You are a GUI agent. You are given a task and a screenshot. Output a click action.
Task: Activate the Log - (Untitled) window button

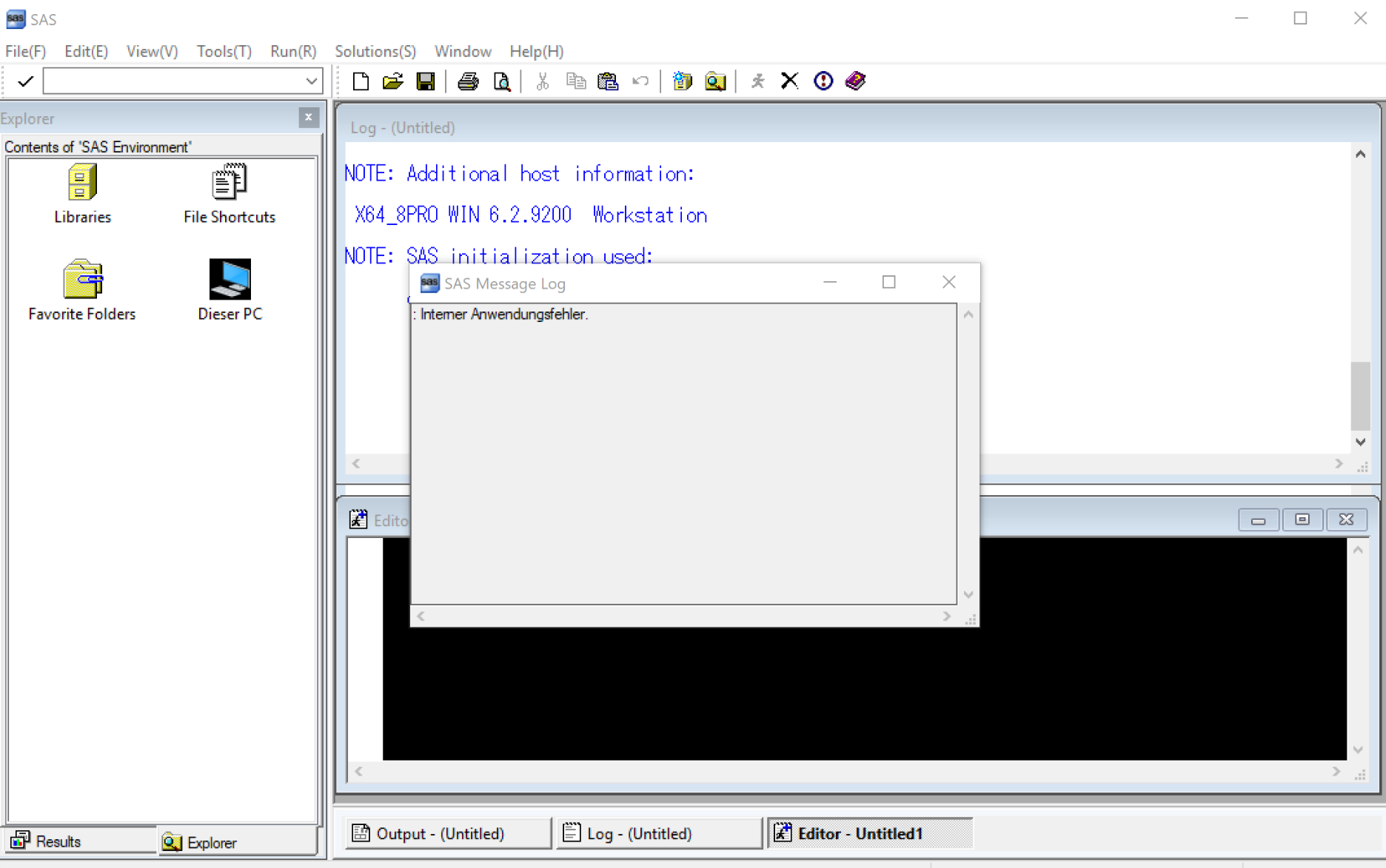tap(659, 834)
